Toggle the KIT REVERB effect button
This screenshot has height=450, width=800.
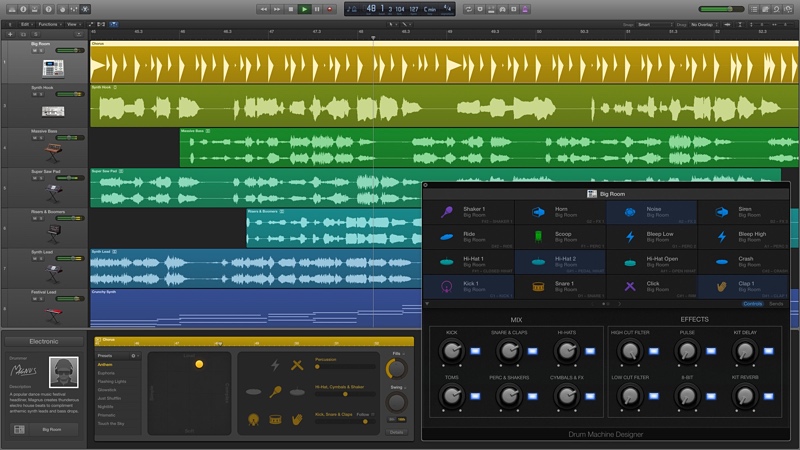[x=768, y=397]
